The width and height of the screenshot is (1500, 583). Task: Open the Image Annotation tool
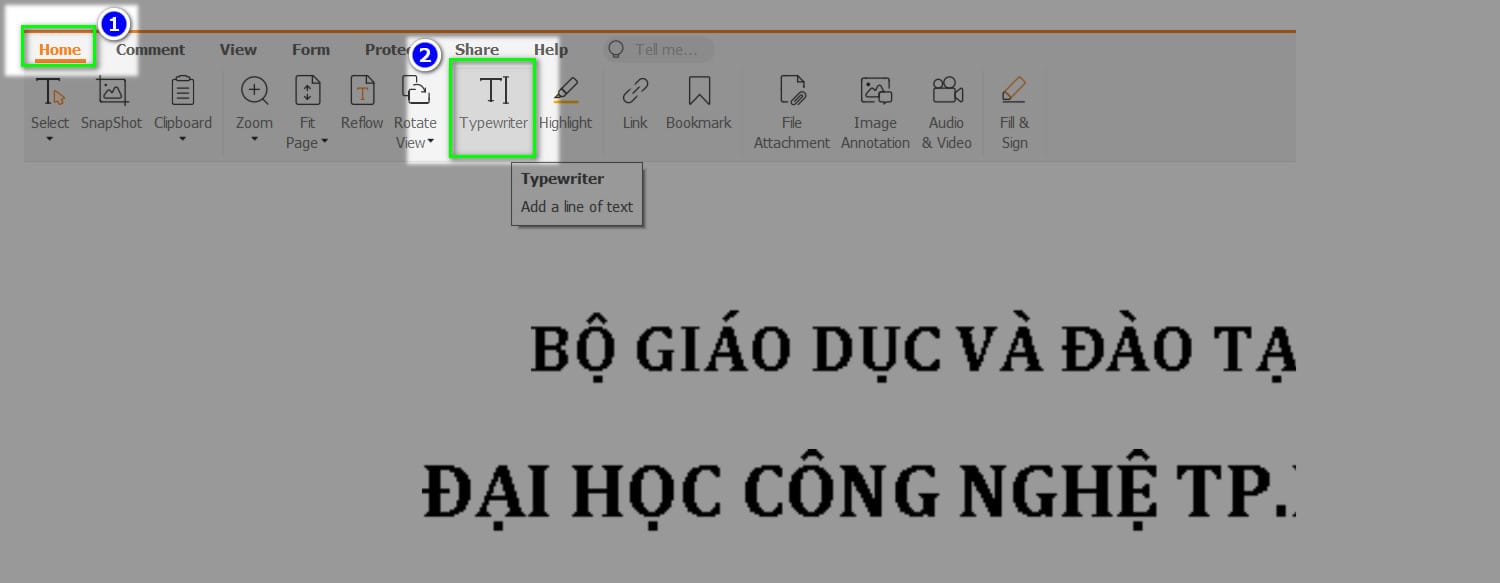click(875, 113)
